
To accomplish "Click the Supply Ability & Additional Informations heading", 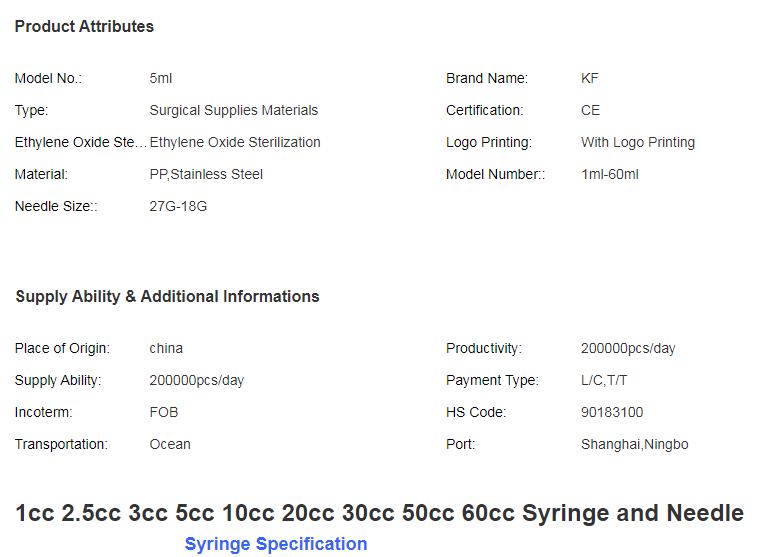I will 167,296.
